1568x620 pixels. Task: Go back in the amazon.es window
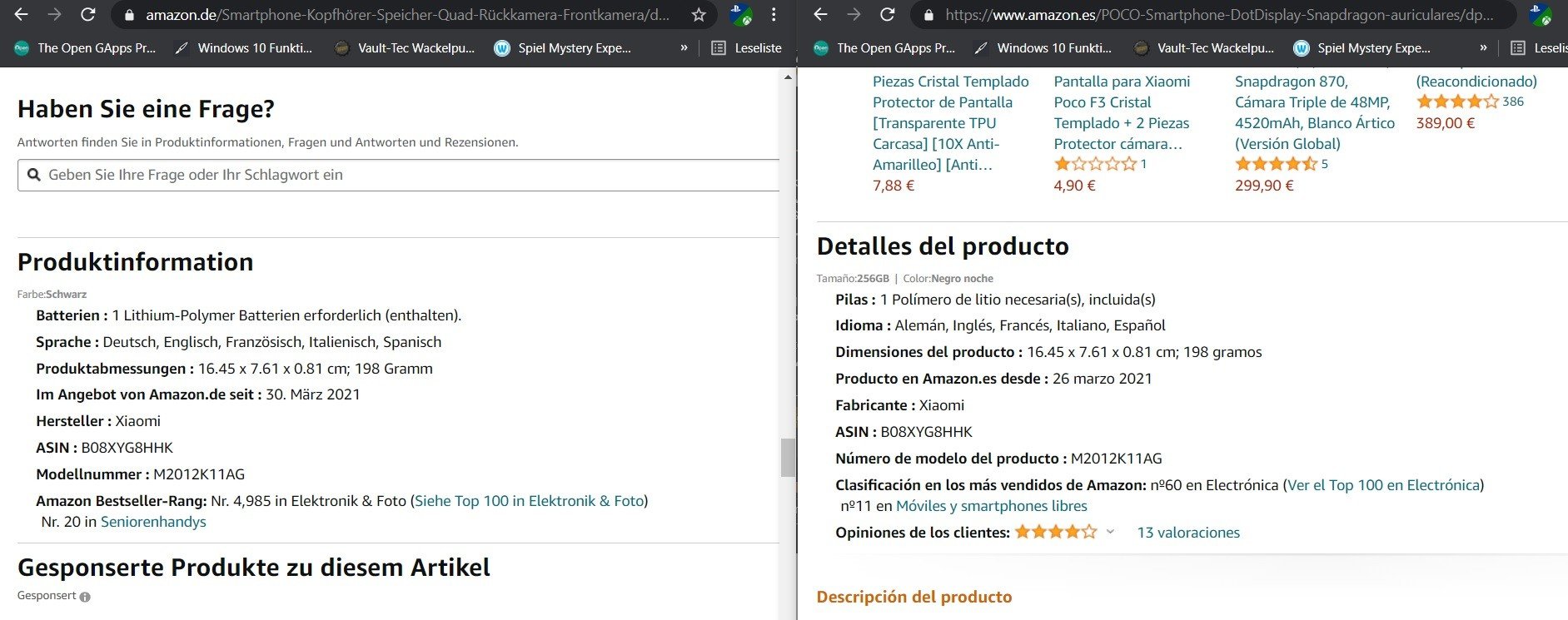pos(820,14)
